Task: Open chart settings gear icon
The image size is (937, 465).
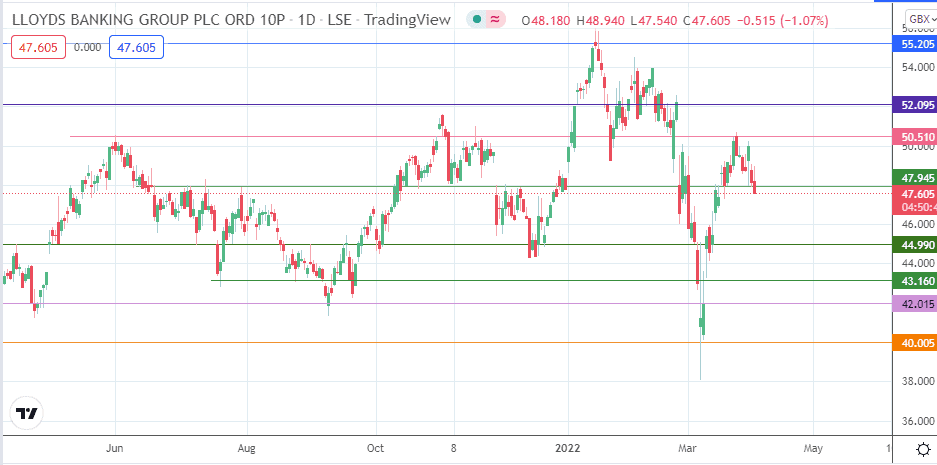Action: pyautogui.click(x=921, y=449)
